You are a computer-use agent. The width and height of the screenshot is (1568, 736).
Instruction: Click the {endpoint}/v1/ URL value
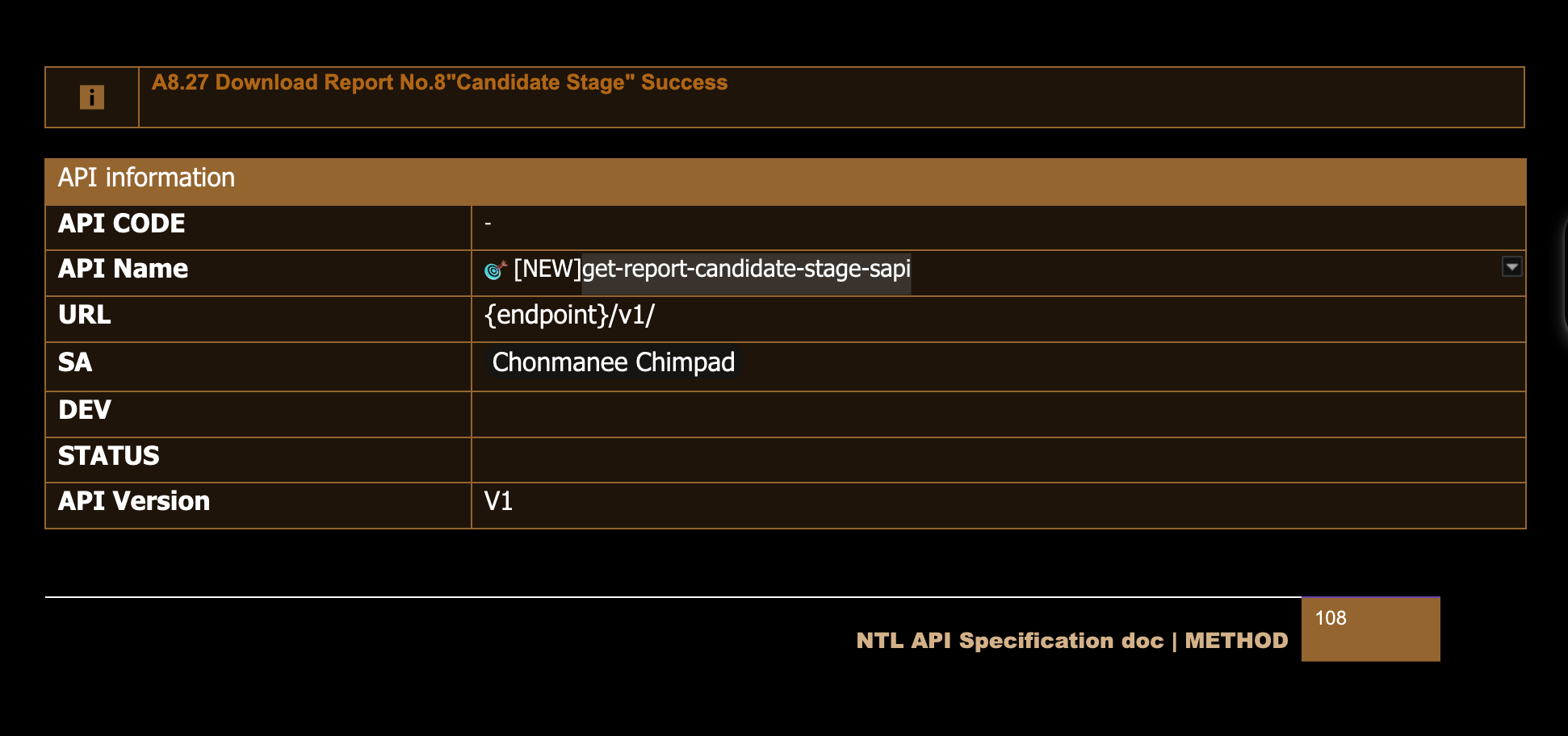[569, 315]
